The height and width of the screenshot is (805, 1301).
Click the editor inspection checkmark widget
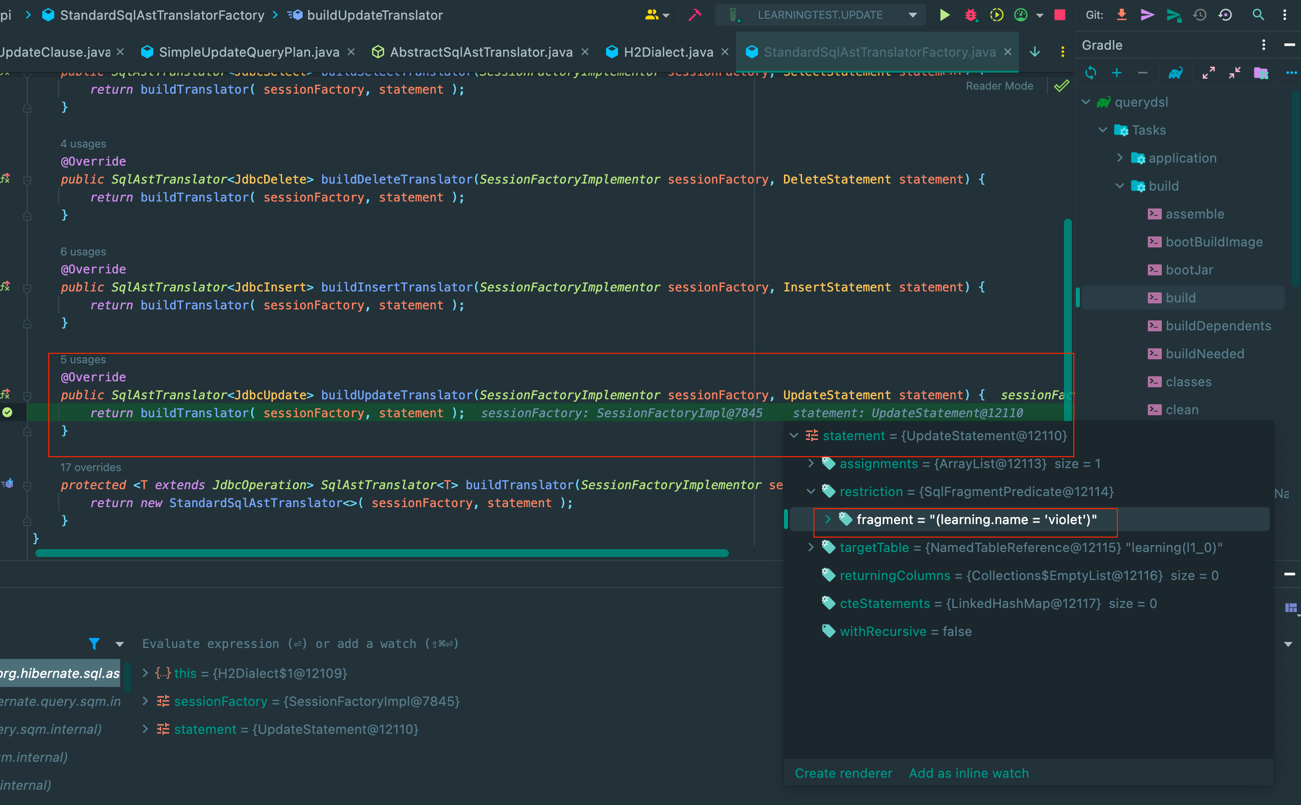coord(1061,87)
